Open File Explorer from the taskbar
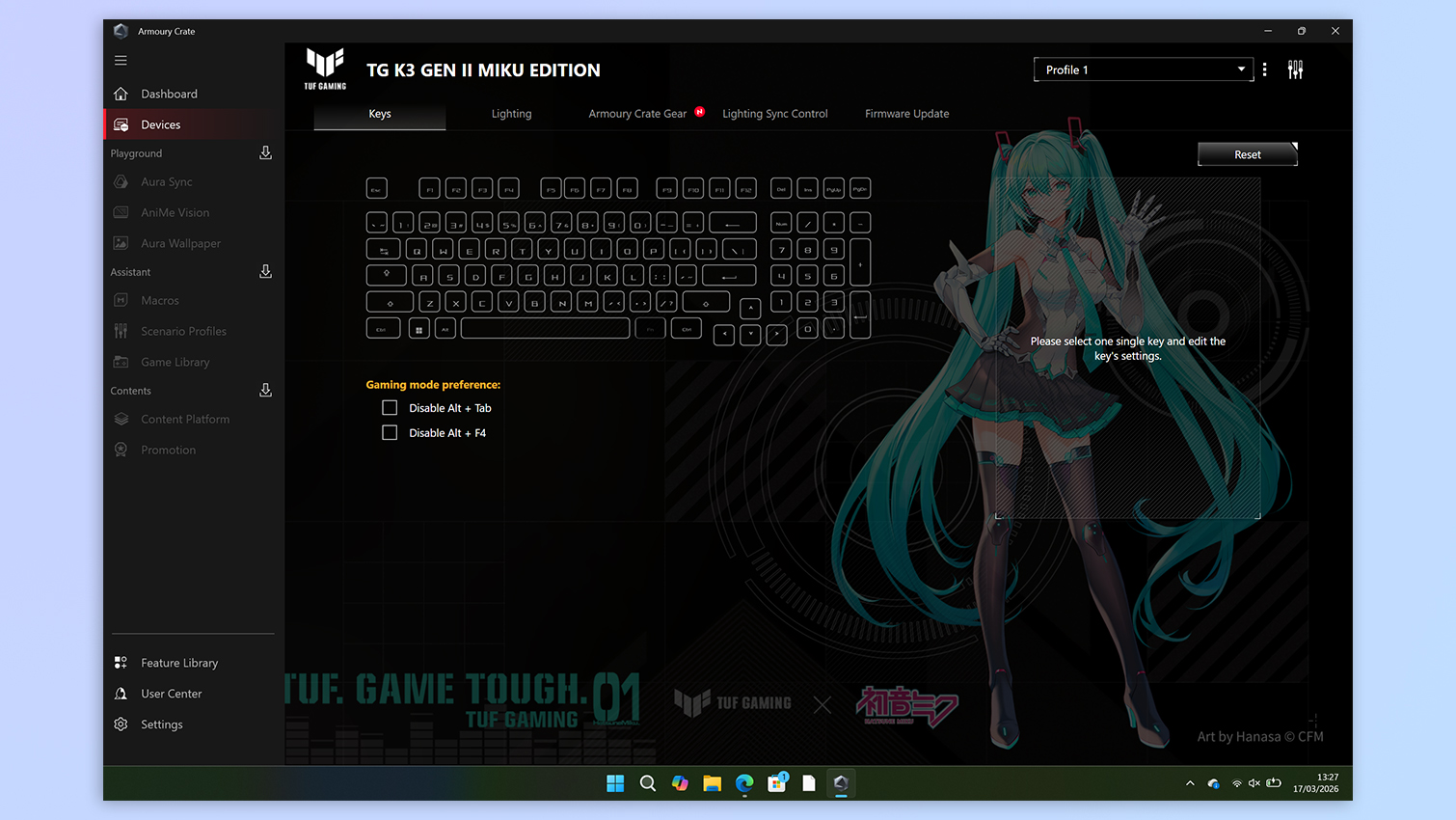Image resolution: width=1456 pixels, height=820 pixels. click(712, 783)
